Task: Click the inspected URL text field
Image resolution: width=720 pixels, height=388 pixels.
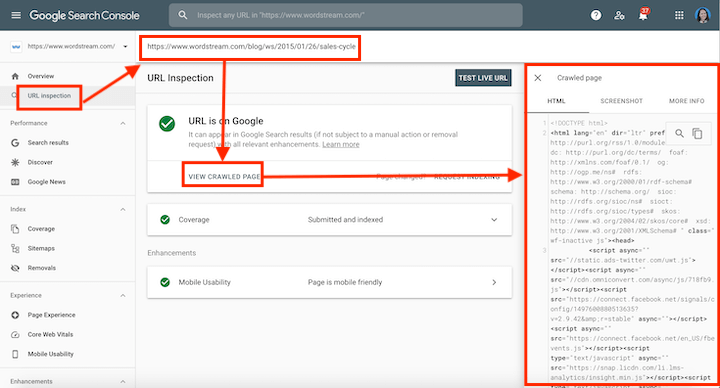Action: click(251, 47)
